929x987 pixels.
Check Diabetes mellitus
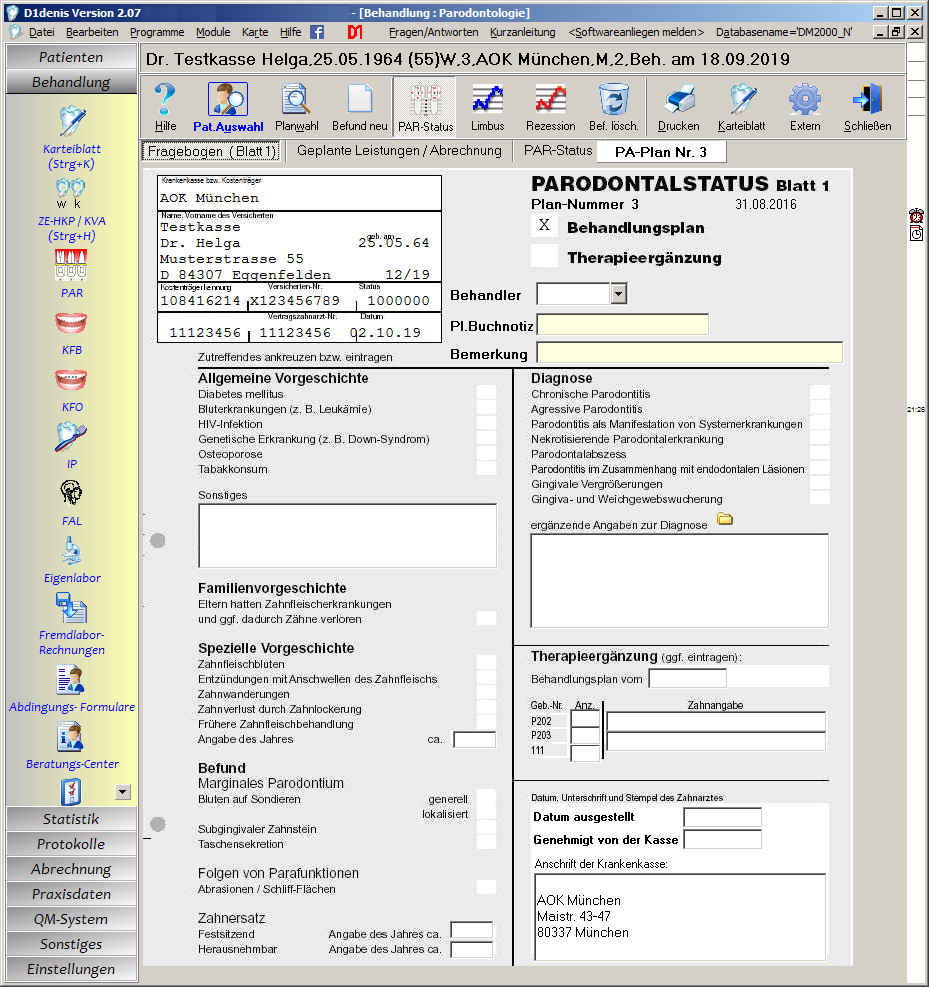click(x=486, y=393)
